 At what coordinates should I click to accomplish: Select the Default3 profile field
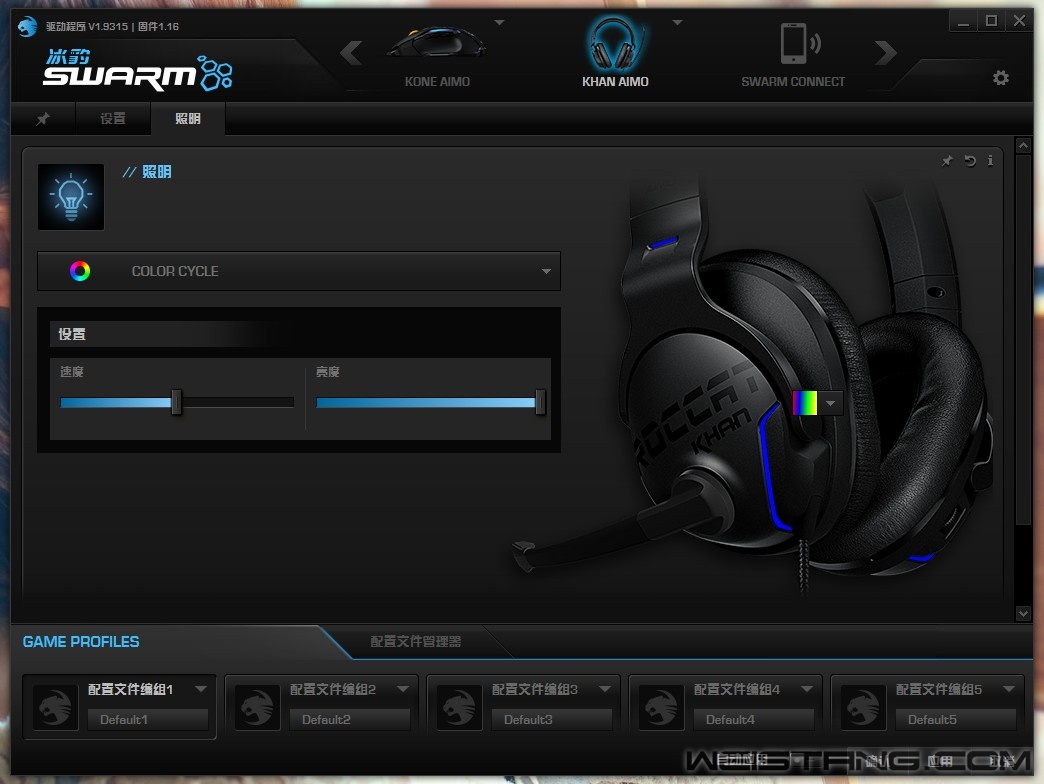(x=552, y=719)
